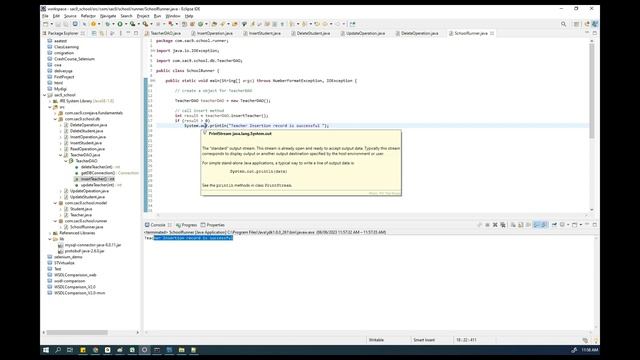
Task: Click the Open Console icon
Action: (x=574, y=224)
